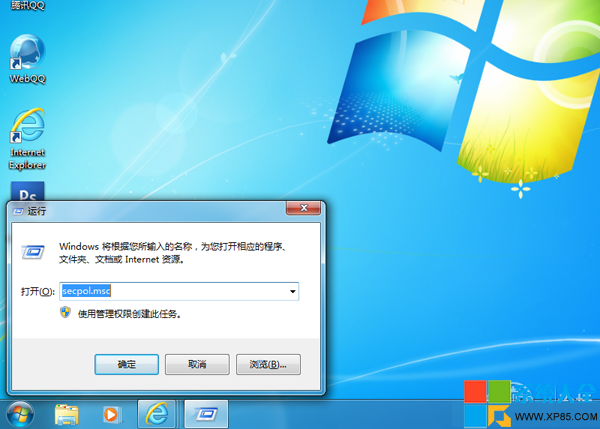Click text 使用管理权限创建此任务。
The image size is (600, 429).
click(x=129, y=314)
